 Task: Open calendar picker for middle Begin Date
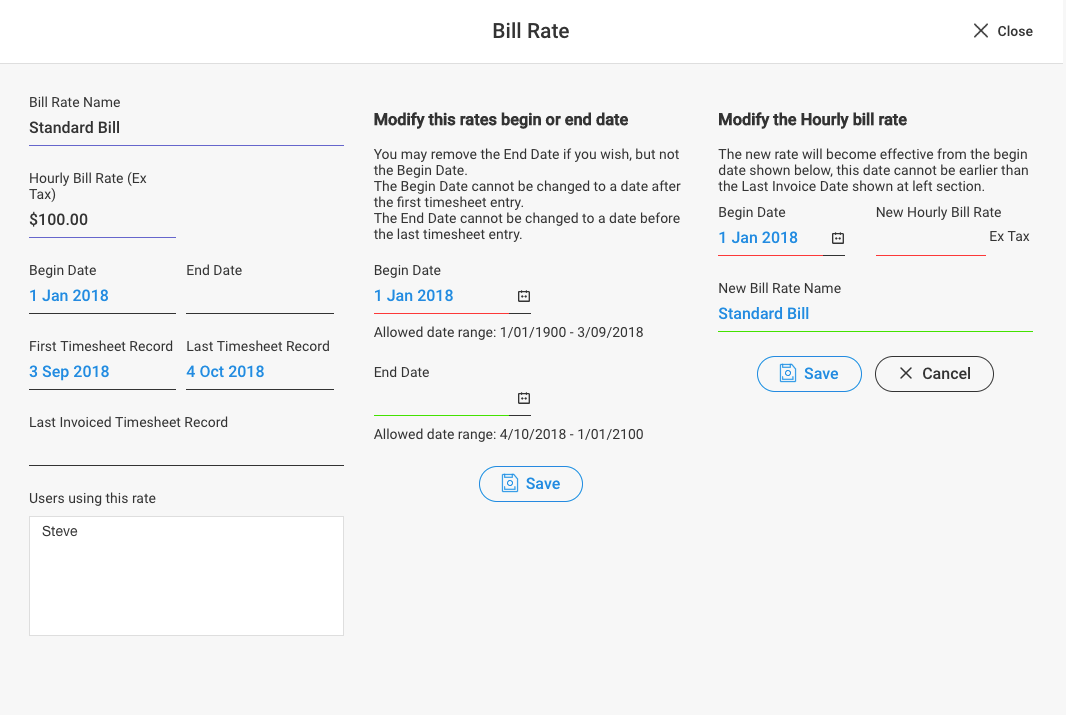pos(523,296)
